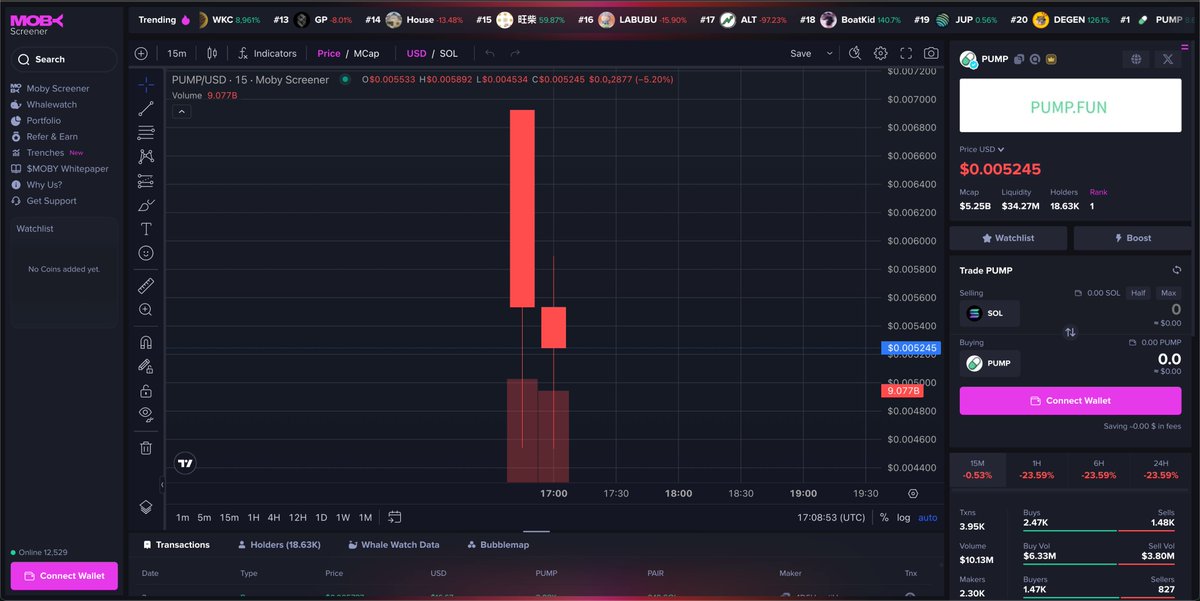
Task: Activate the zoom in tool
Action: [146, 310]
